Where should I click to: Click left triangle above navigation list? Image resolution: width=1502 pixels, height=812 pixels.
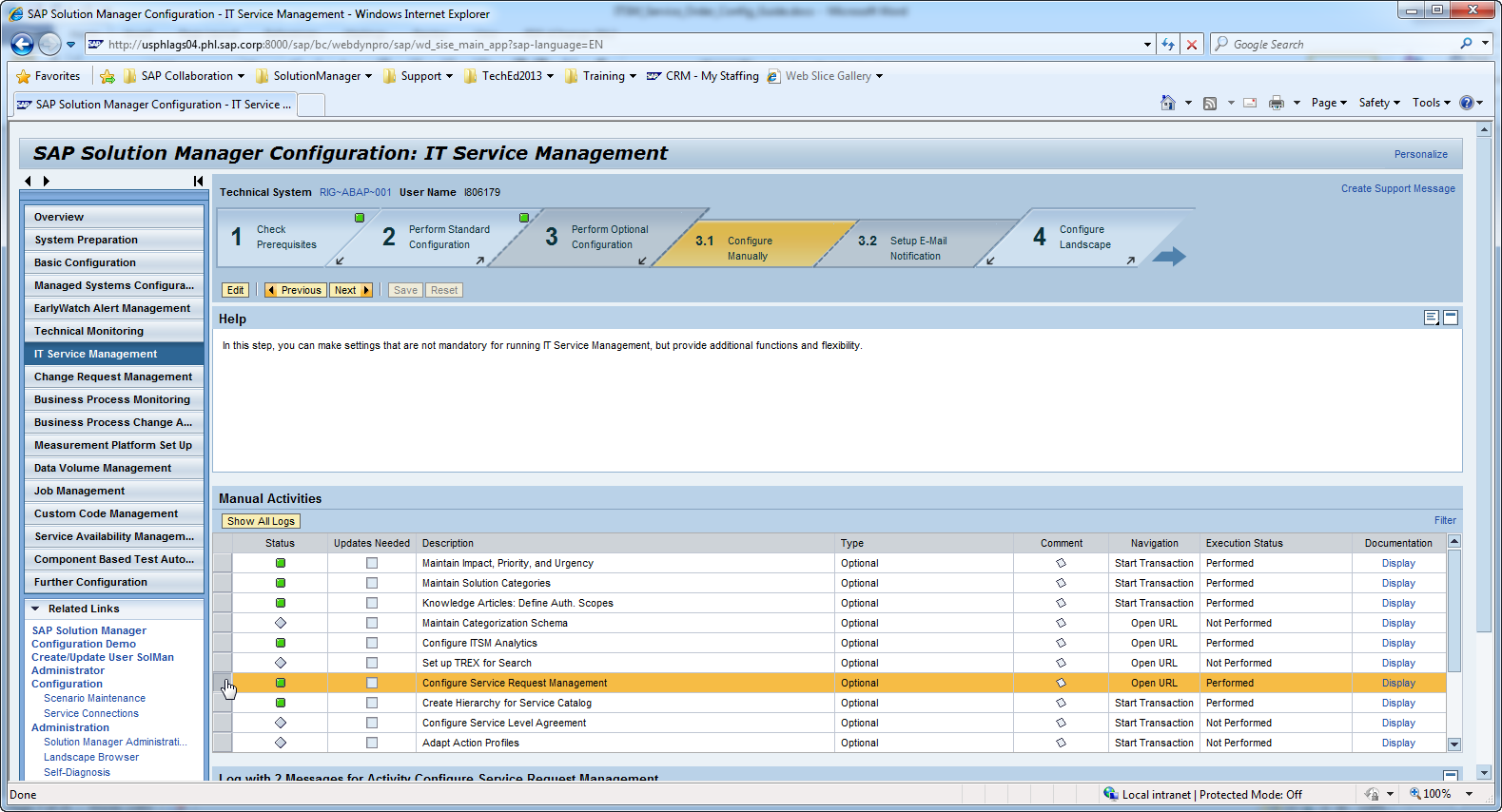[x=28, y=181]
